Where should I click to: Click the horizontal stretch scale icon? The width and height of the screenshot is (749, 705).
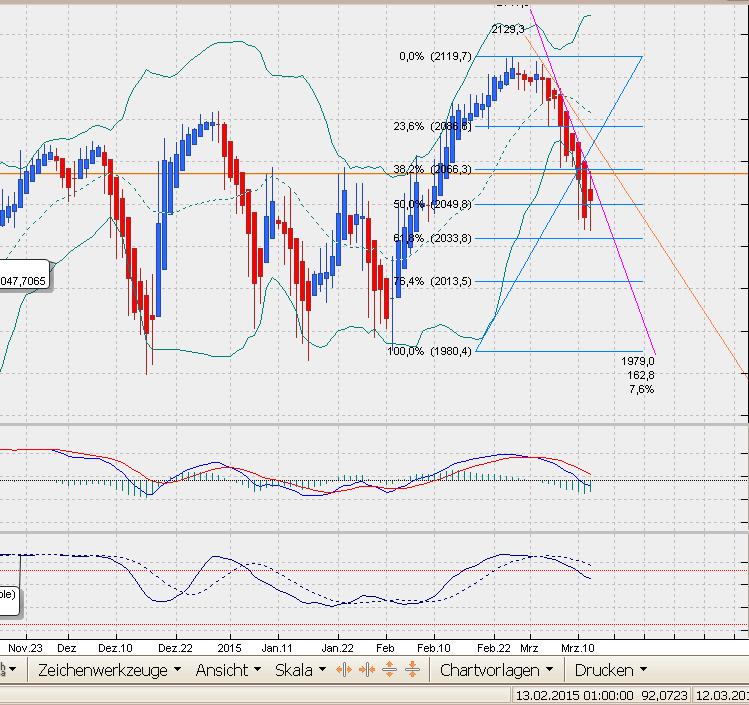click(345, 670)
